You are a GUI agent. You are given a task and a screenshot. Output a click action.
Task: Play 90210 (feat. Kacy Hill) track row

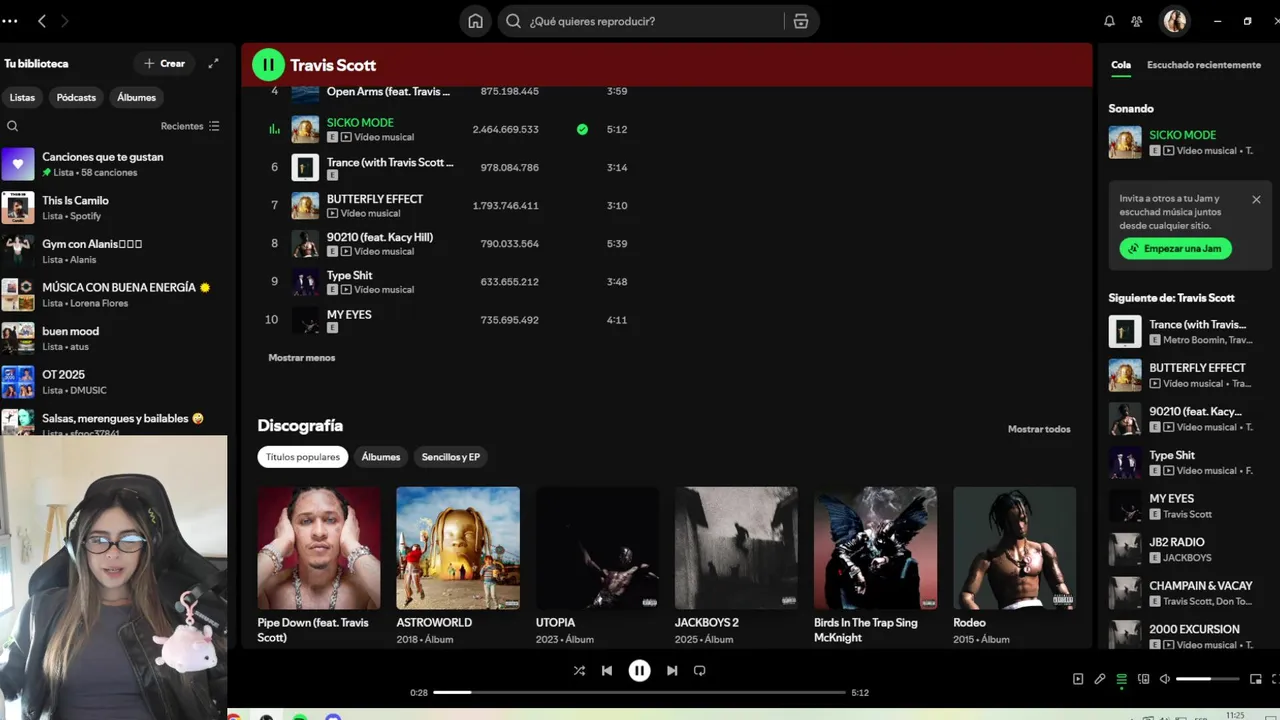450,244
